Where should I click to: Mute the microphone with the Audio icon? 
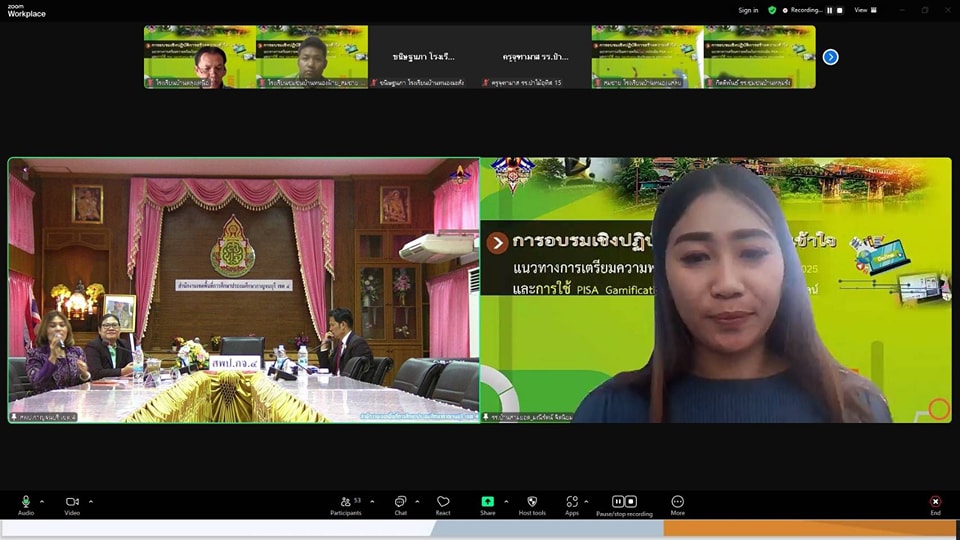[26, 501]
